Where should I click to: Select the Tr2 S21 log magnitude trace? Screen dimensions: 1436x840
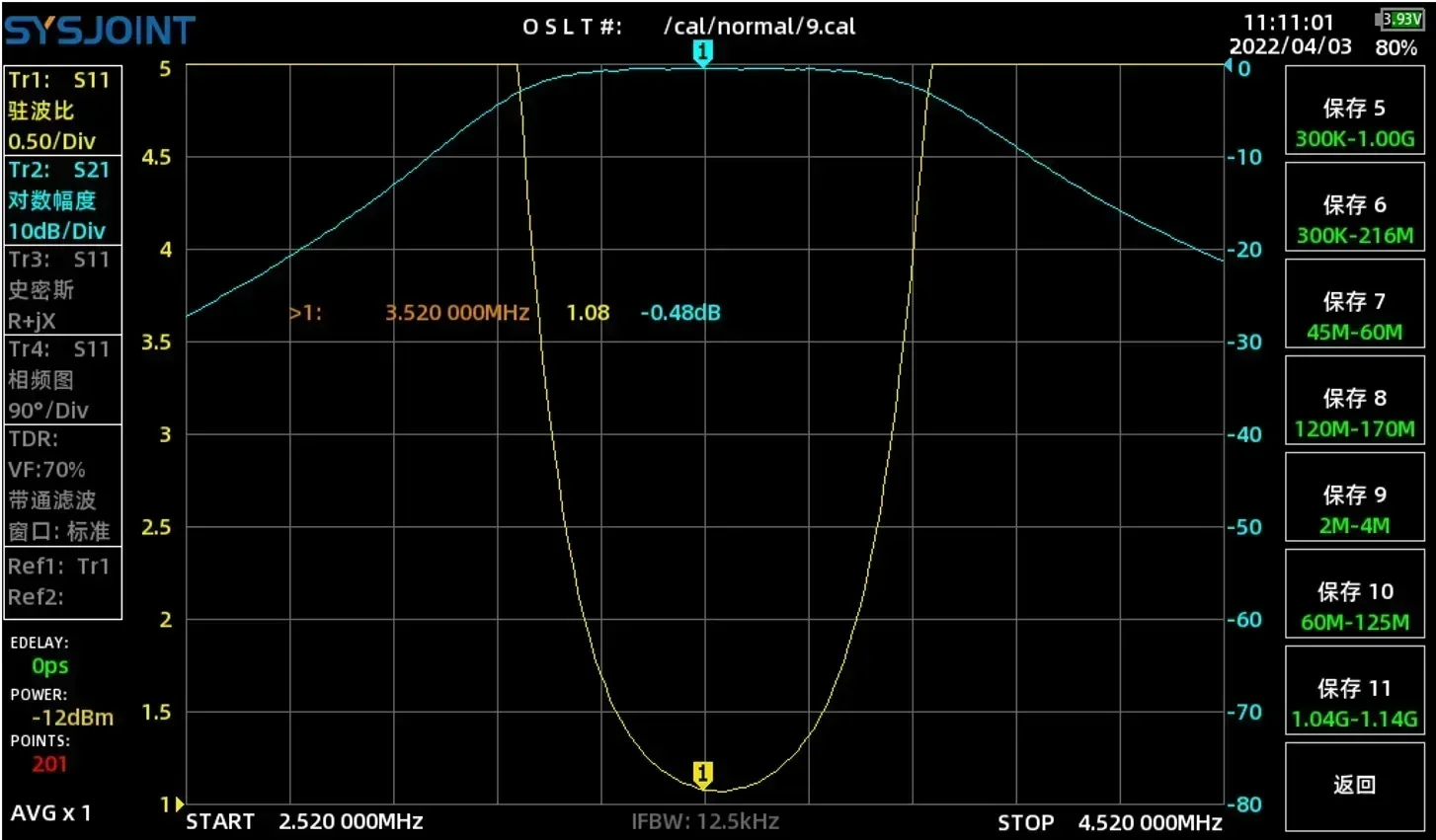62,199
